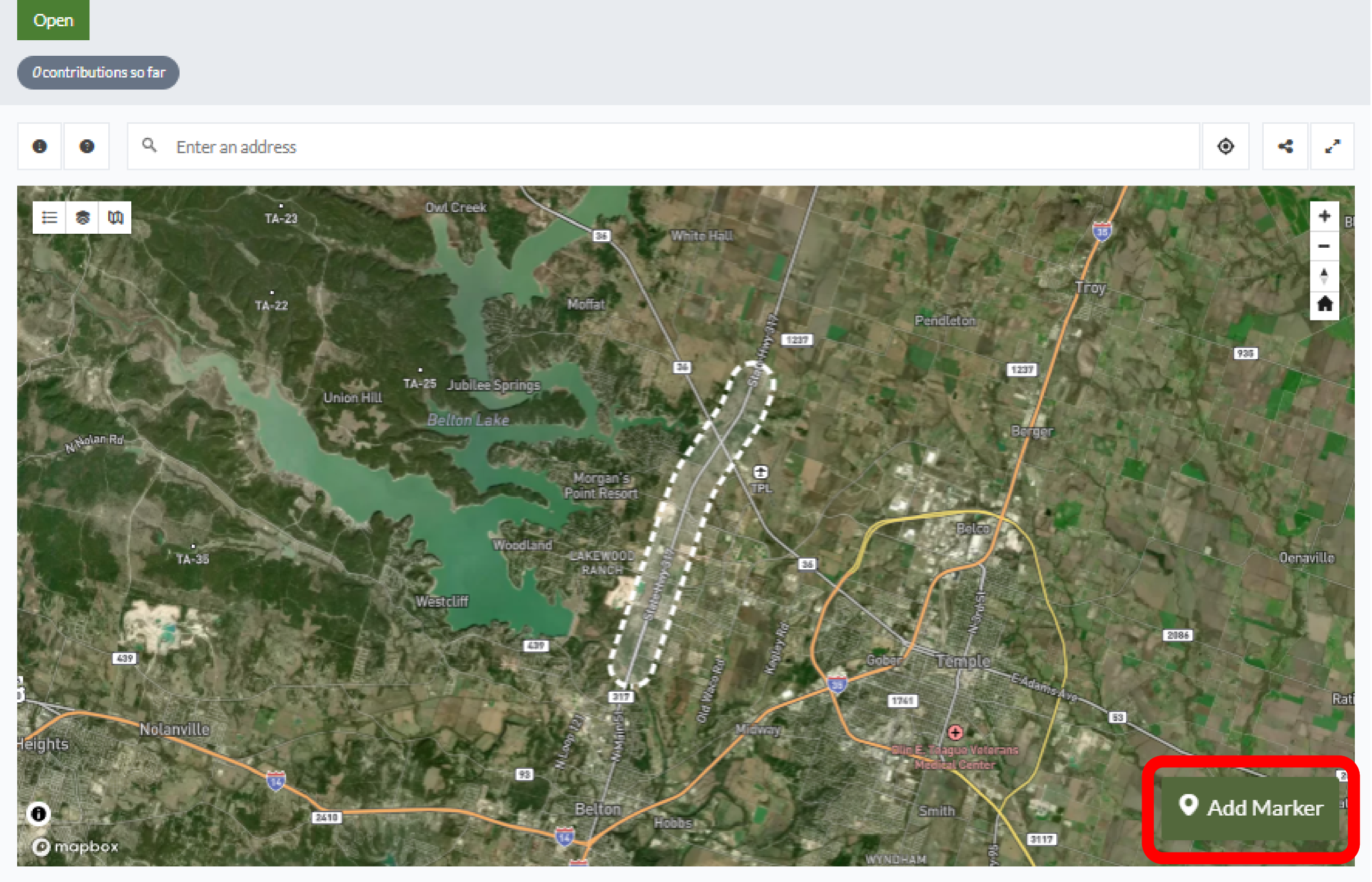
Task: Click the green Open status button
Action: (53, 20)
